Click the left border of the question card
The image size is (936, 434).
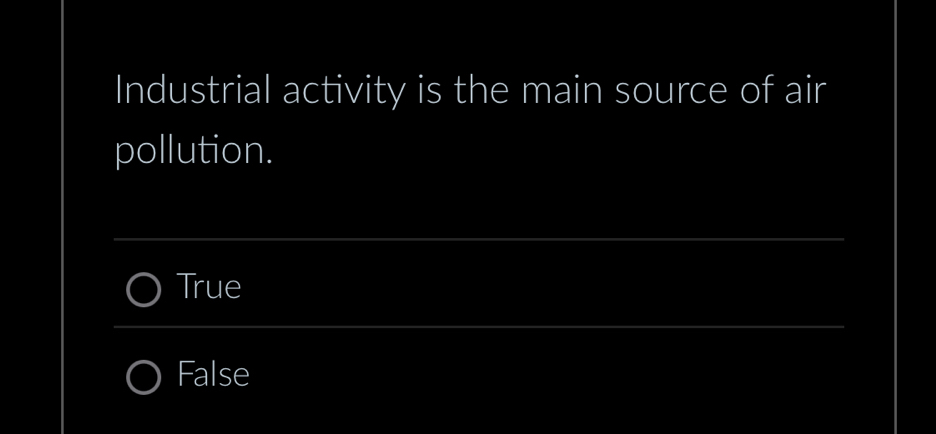click(63, 217)
